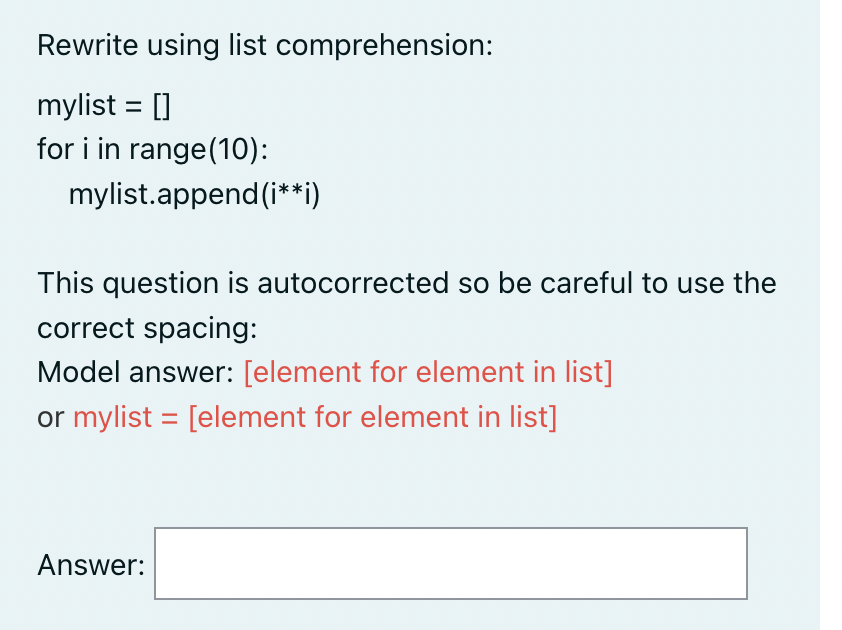Screen dimensions: 842x630
Task: Click the 'correct spacing:' text
Action: pos(147,328)
